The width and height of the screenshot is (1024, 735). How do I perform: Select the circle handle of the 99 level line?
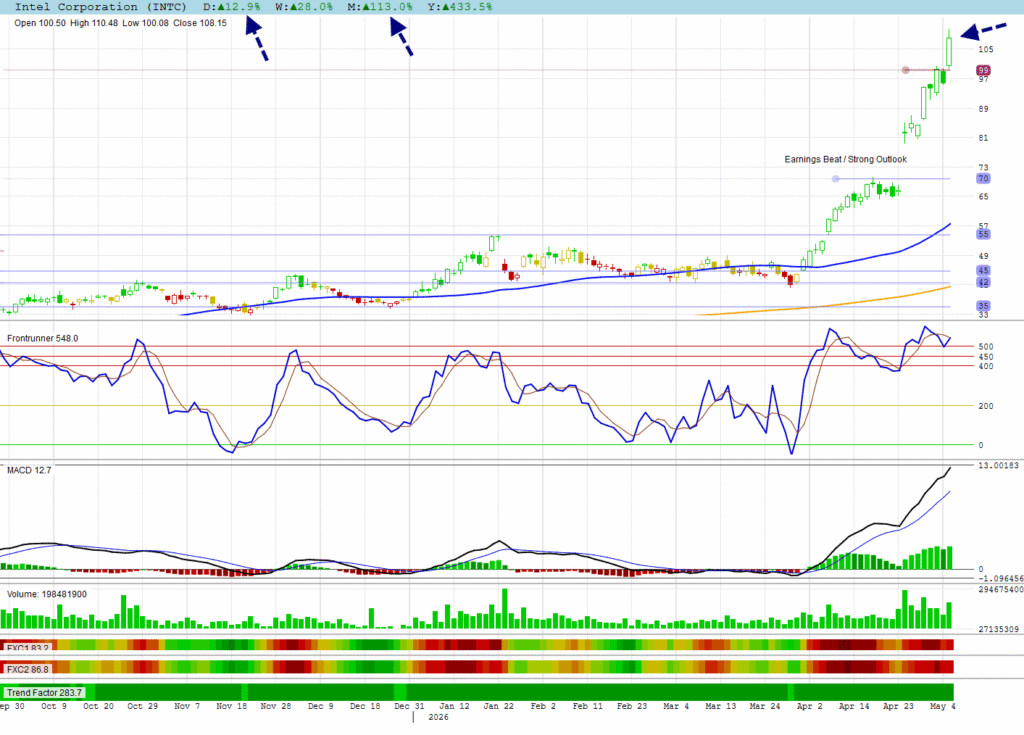tap(905, 70)
